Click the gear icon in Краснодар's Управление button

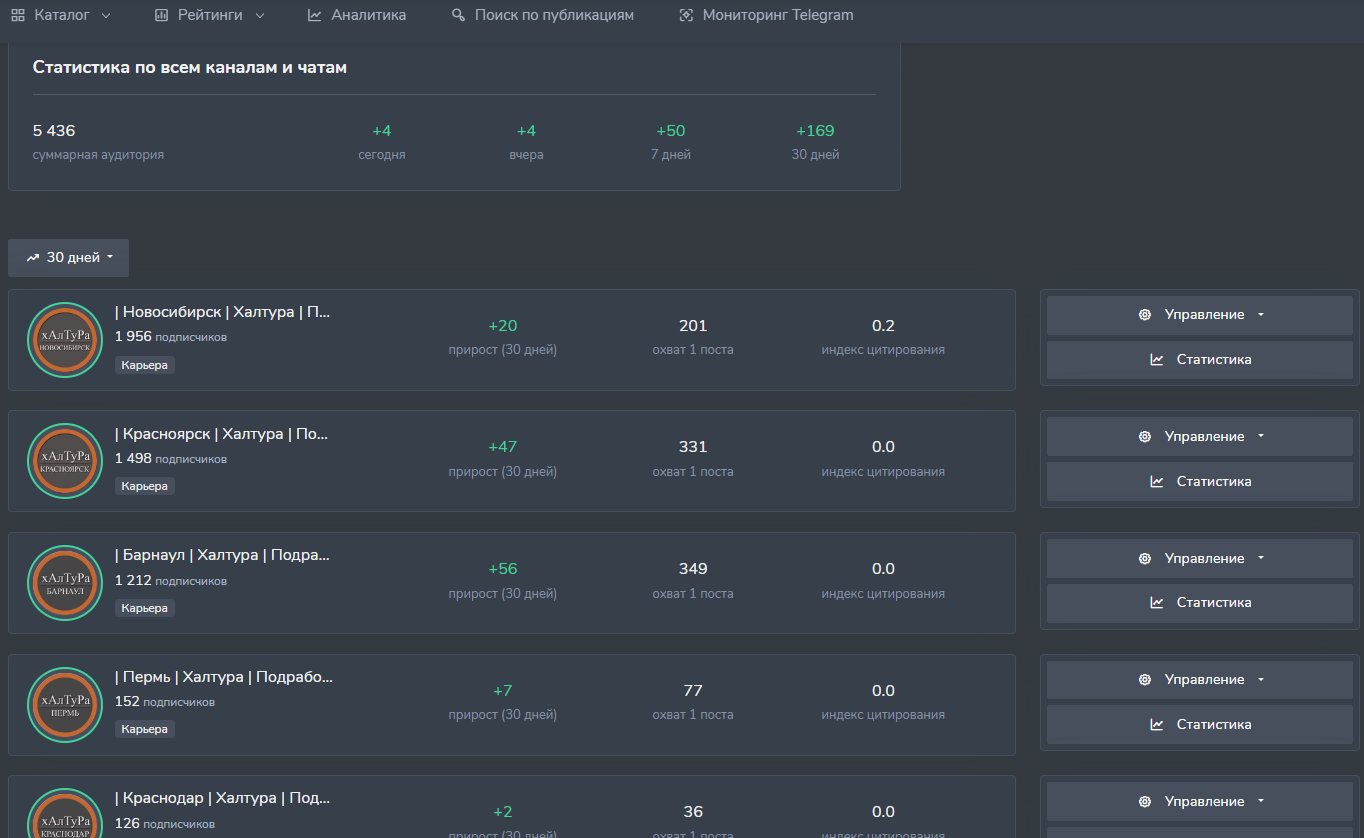click(1145, 802)
